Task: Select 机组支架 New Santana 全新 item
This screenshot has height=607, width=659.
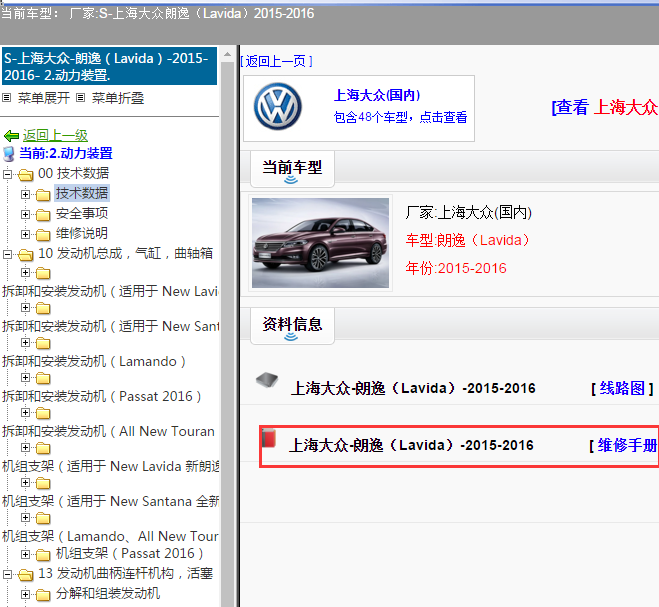Action: (110, 501)
